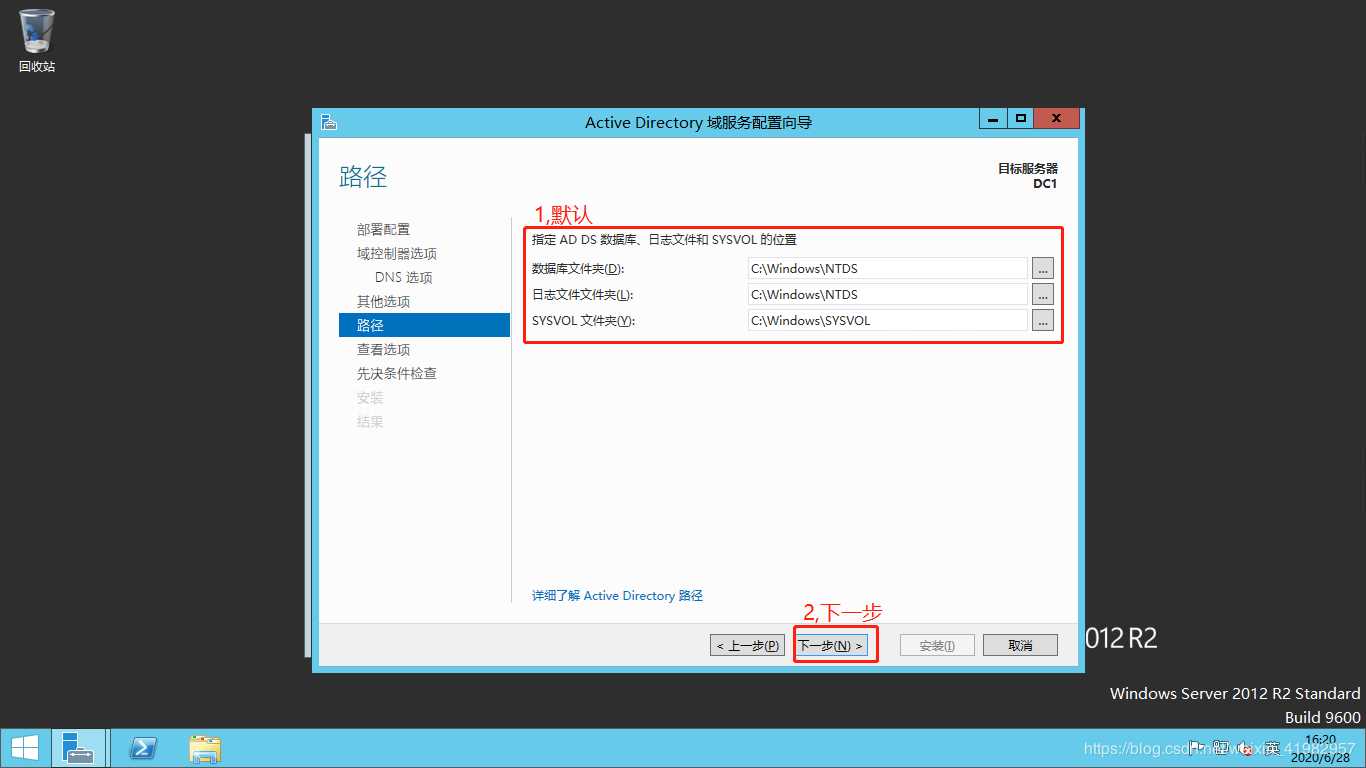
Task: Go to the DNS 选项 step
Action: (x=404, y=277)
